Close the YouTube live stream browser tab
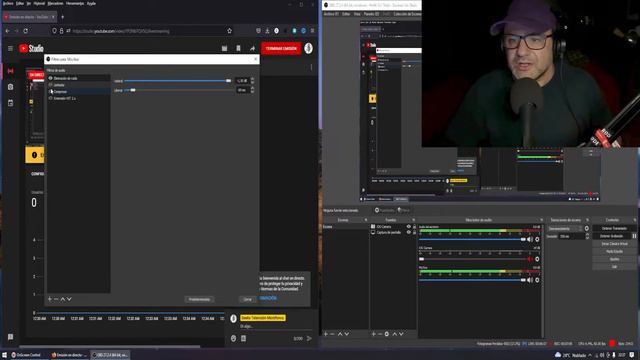Screen dimensions: 640x360 point(53,17)
